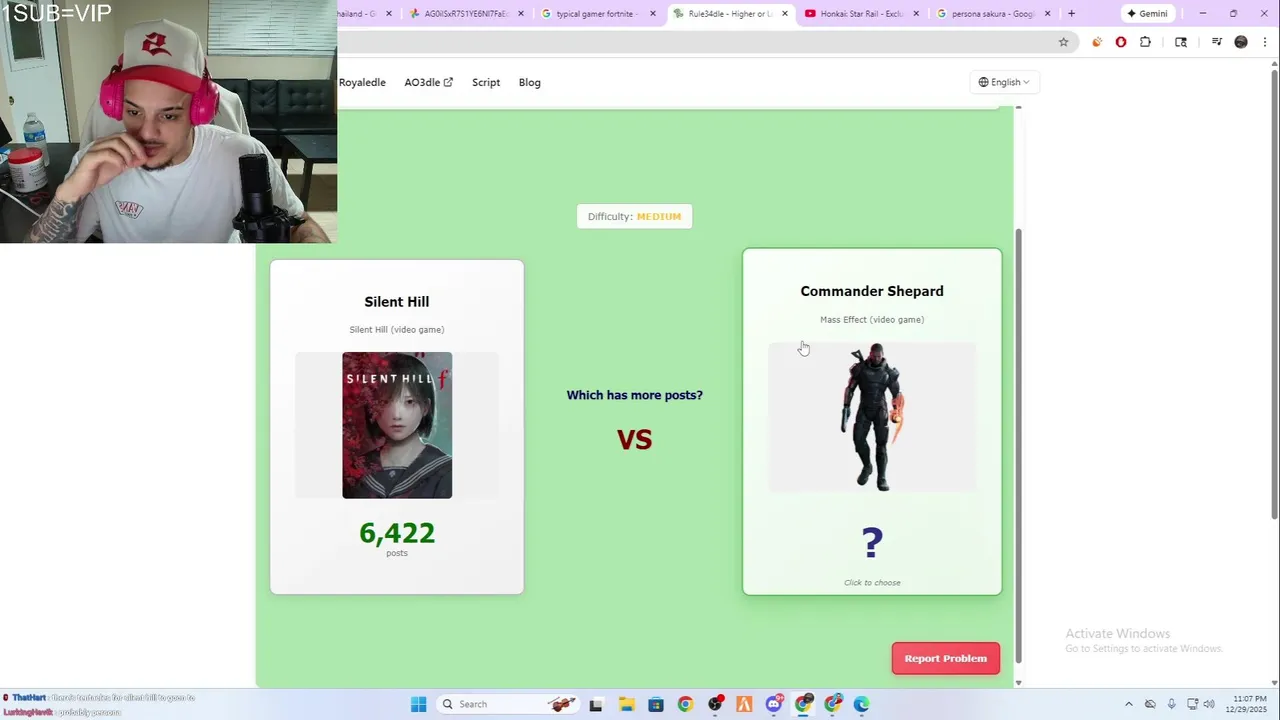Open OBS Studio from the taskbar
This screenshot has height=720, width=1280.
[x=715, y=704]
